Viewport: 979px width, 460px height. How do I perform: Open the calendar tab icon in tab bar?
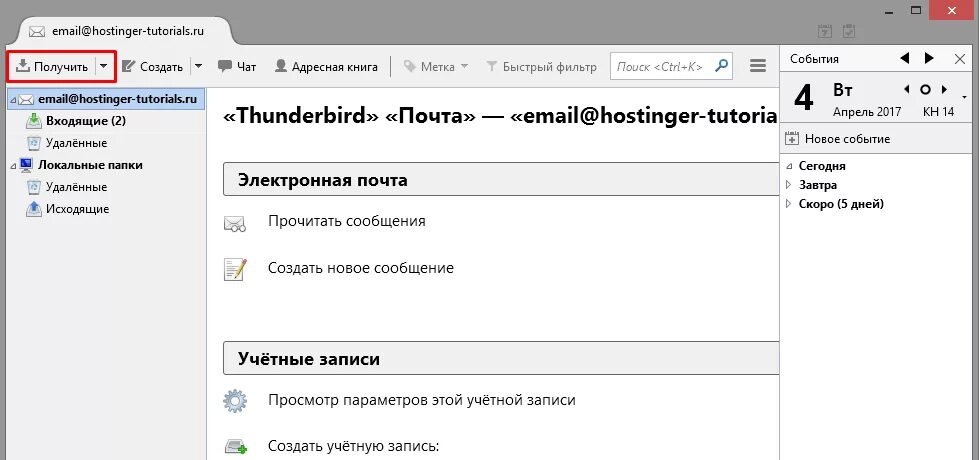click(824, 31)
